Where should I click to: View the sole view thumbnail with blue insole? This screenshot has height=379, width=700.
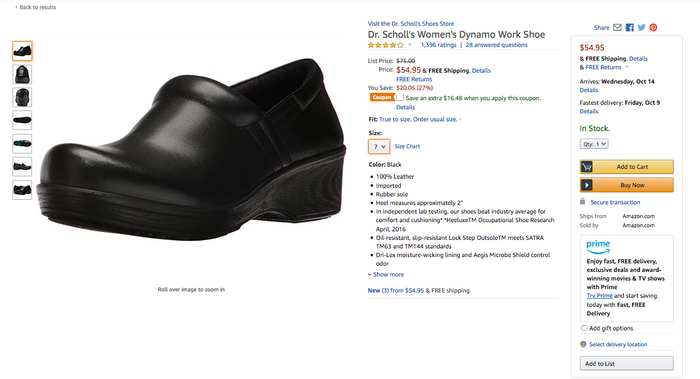tap(22, 143)
